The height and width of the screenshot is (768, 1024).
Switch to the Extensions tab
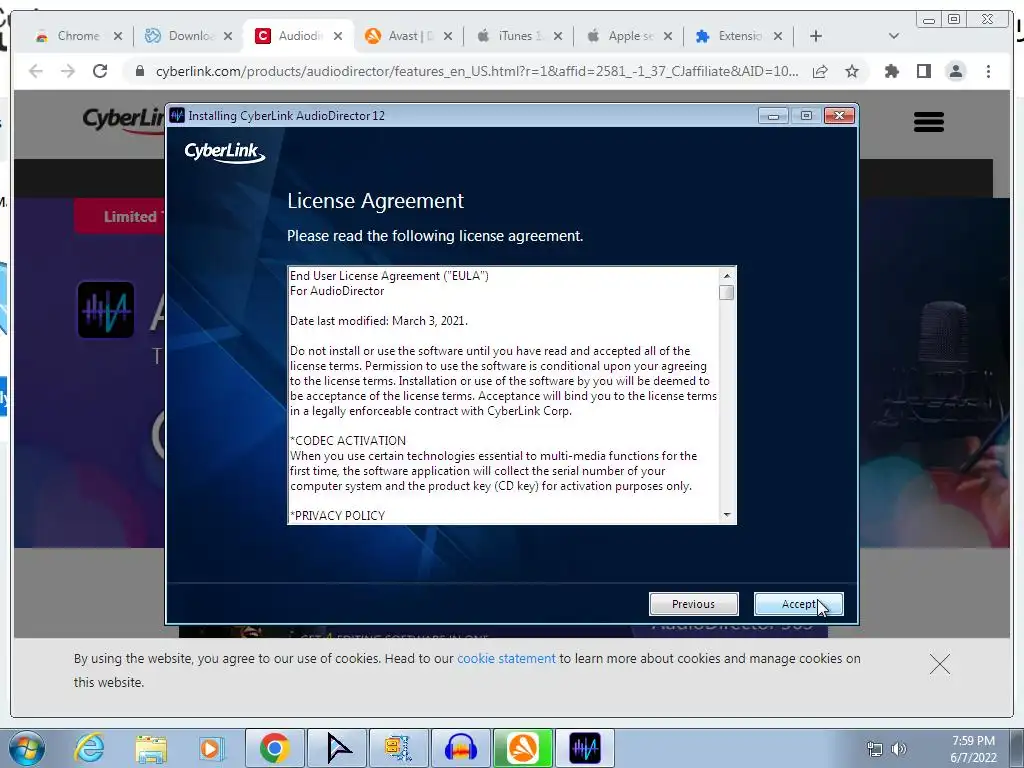(x=740, y=36)
